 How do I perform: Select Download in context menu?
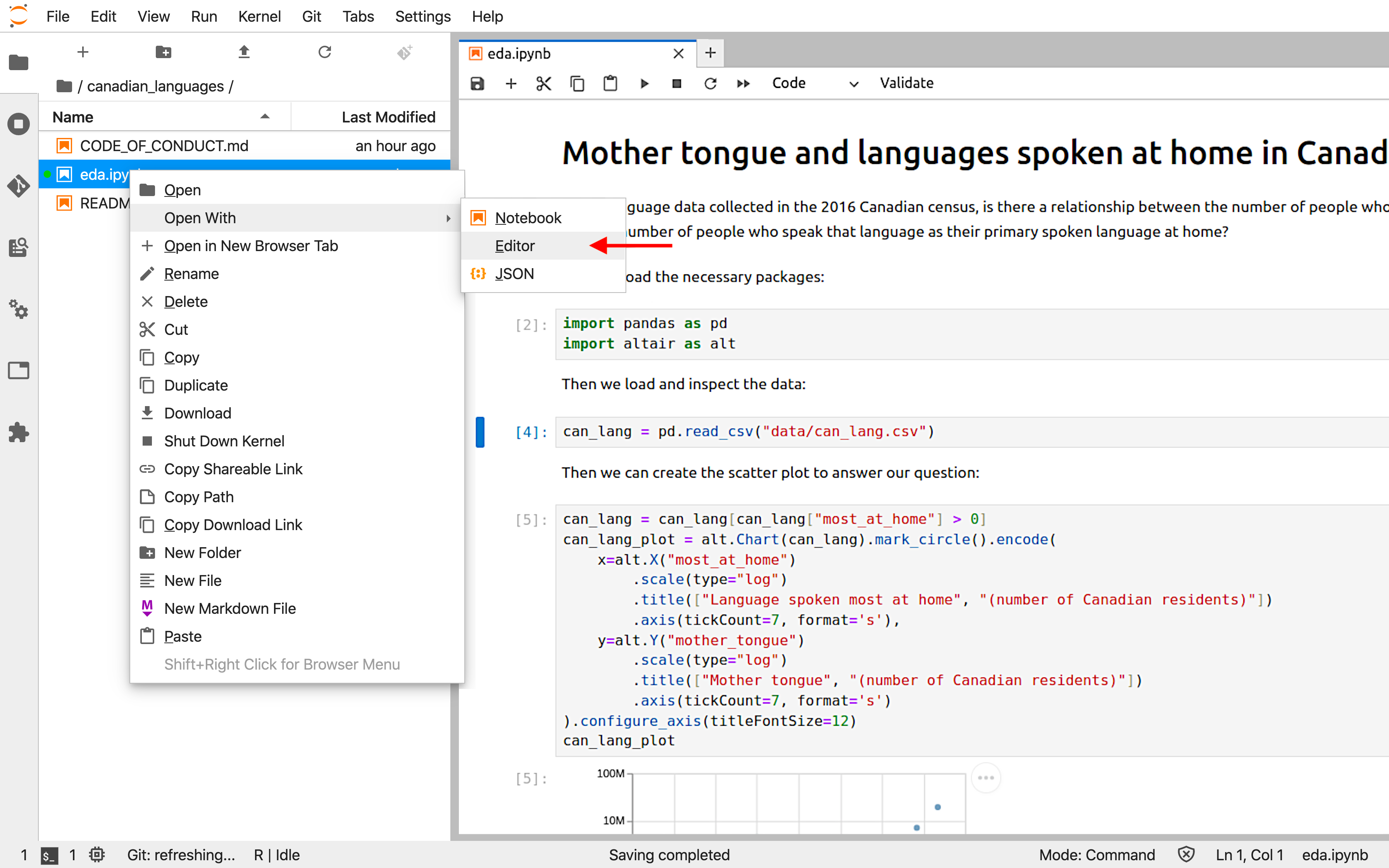(297, 413)
